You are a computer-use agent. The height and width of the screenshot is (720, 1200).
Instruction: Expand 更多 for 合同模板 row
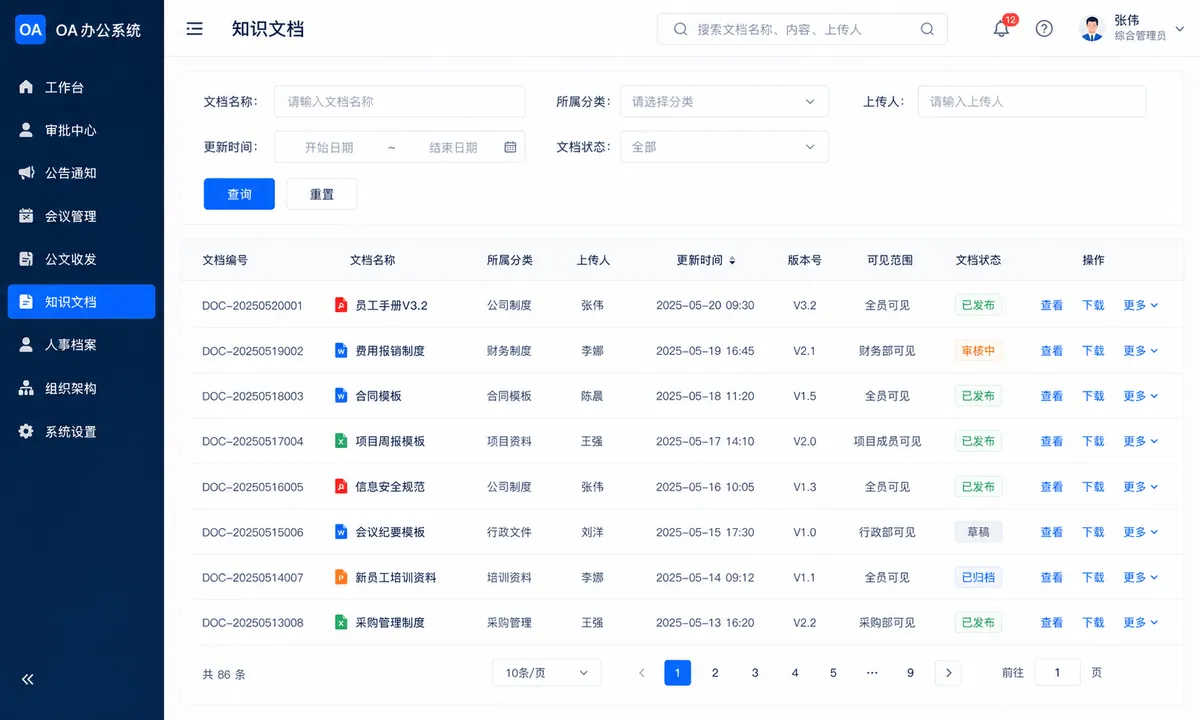click(1141, 396)
